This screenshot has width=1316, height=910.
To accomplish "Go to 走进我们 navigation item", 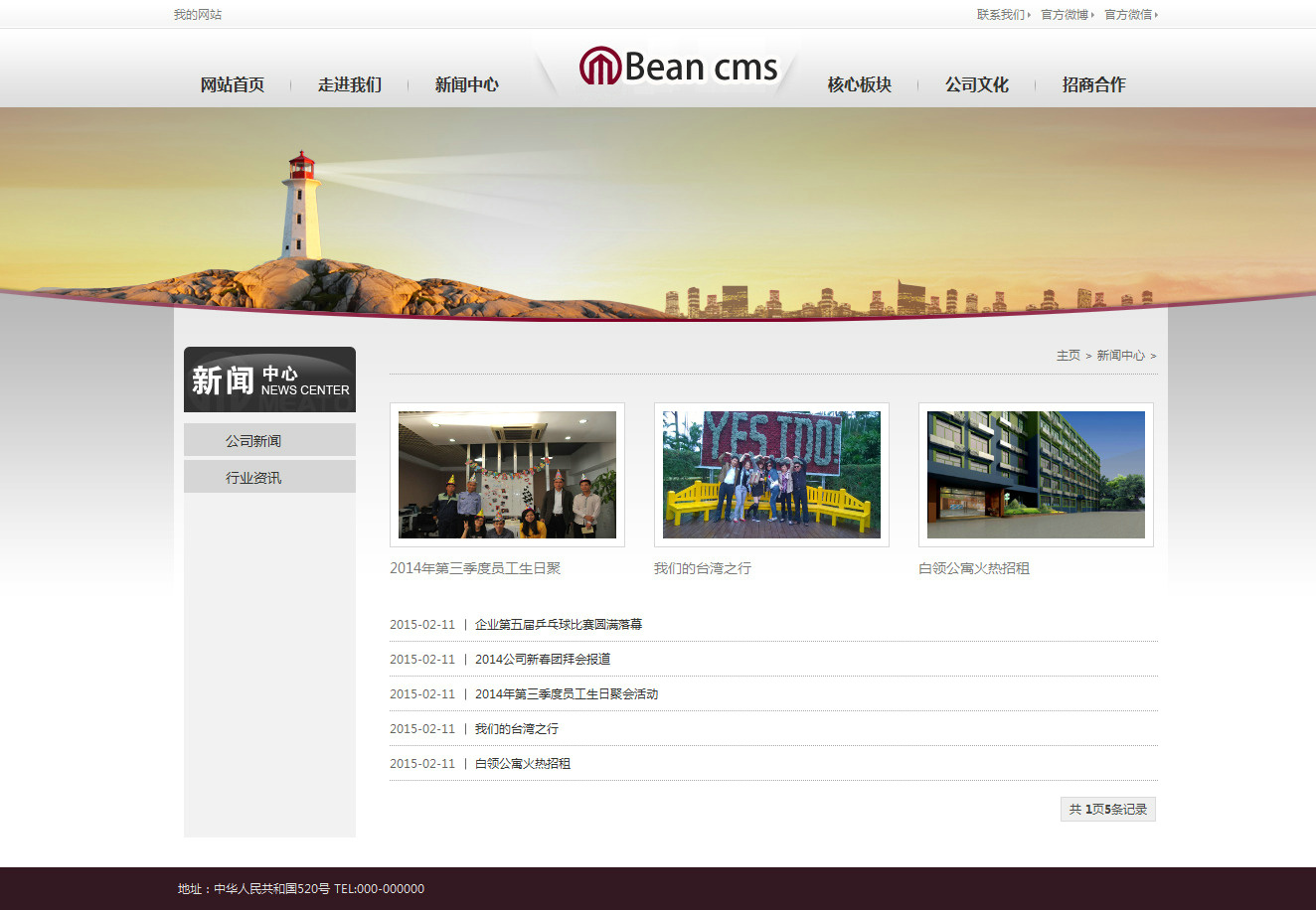I will point(350,85).
